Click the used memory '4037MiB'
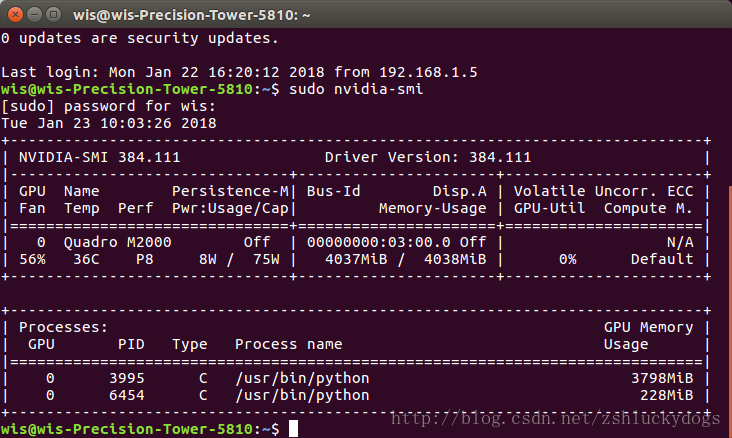Viewport: 732px width, 438px height. (x=356, y=259)
